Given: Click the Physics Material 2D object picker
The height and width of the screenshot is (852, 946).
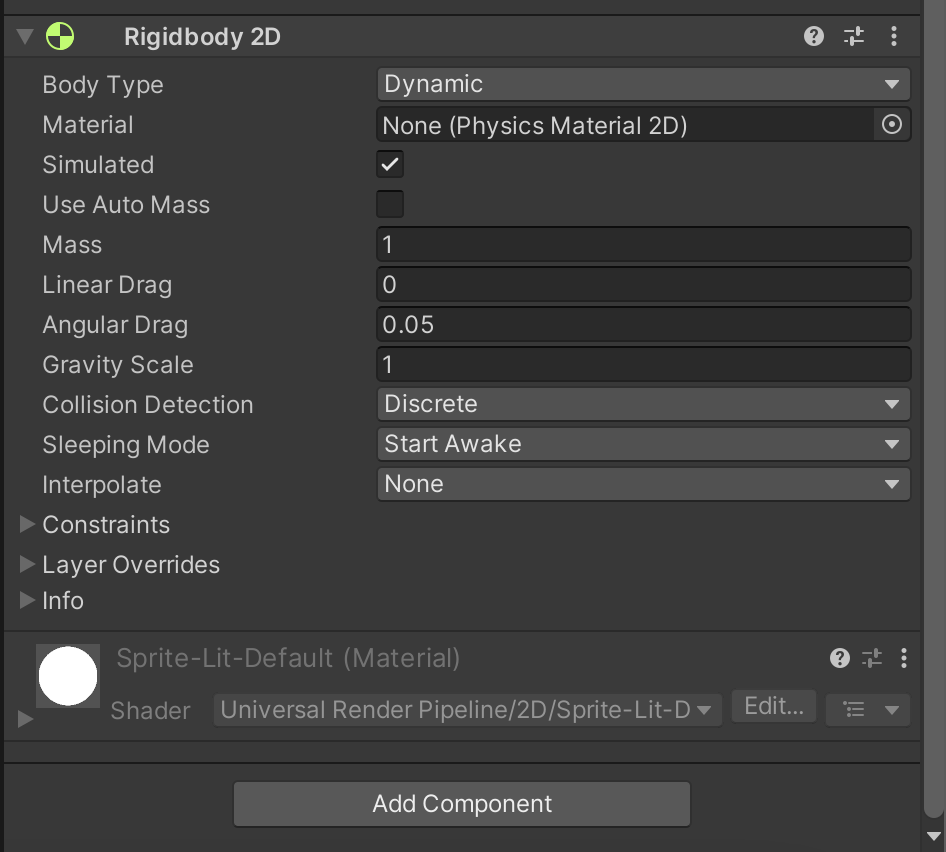Looking at the screenshot, I should point(892,125).
